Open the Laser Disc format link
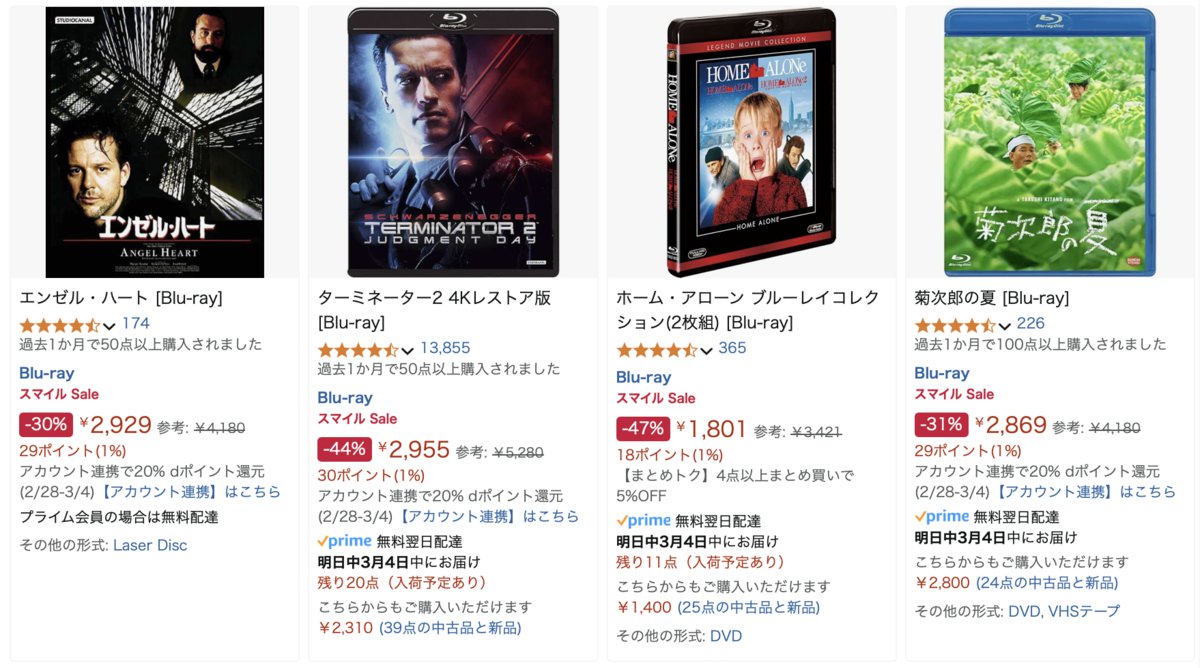This screenshot has width=1200, height=668. coord(150,545)
